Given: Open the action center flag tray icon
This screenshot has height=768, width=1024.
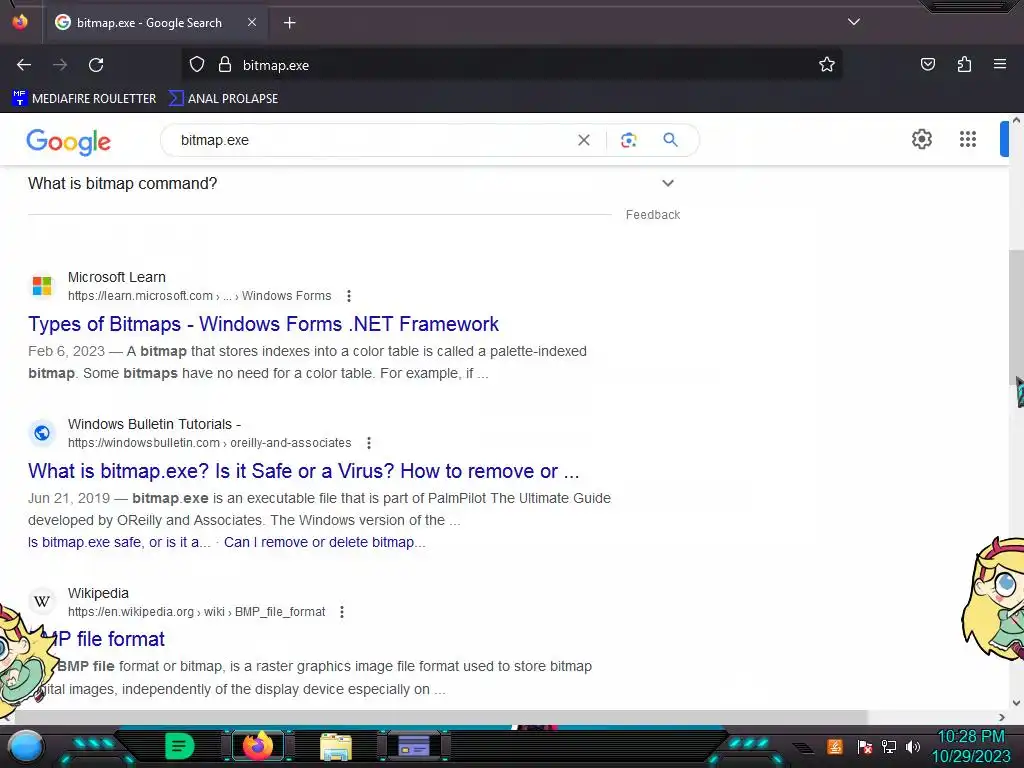Looking at the screenshot, I should (864, 746).
